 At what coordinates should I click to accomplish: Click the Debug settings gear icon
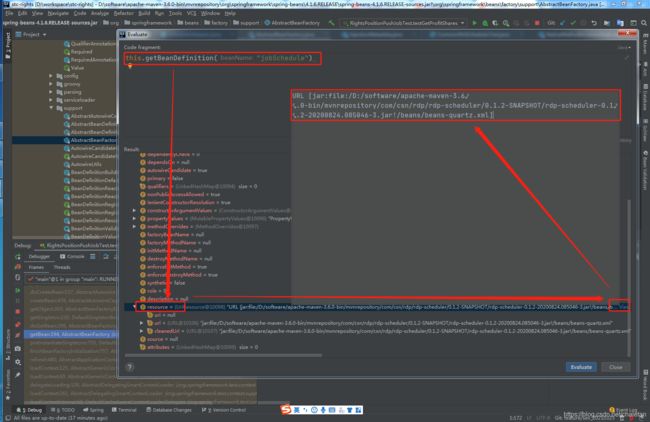18,362
